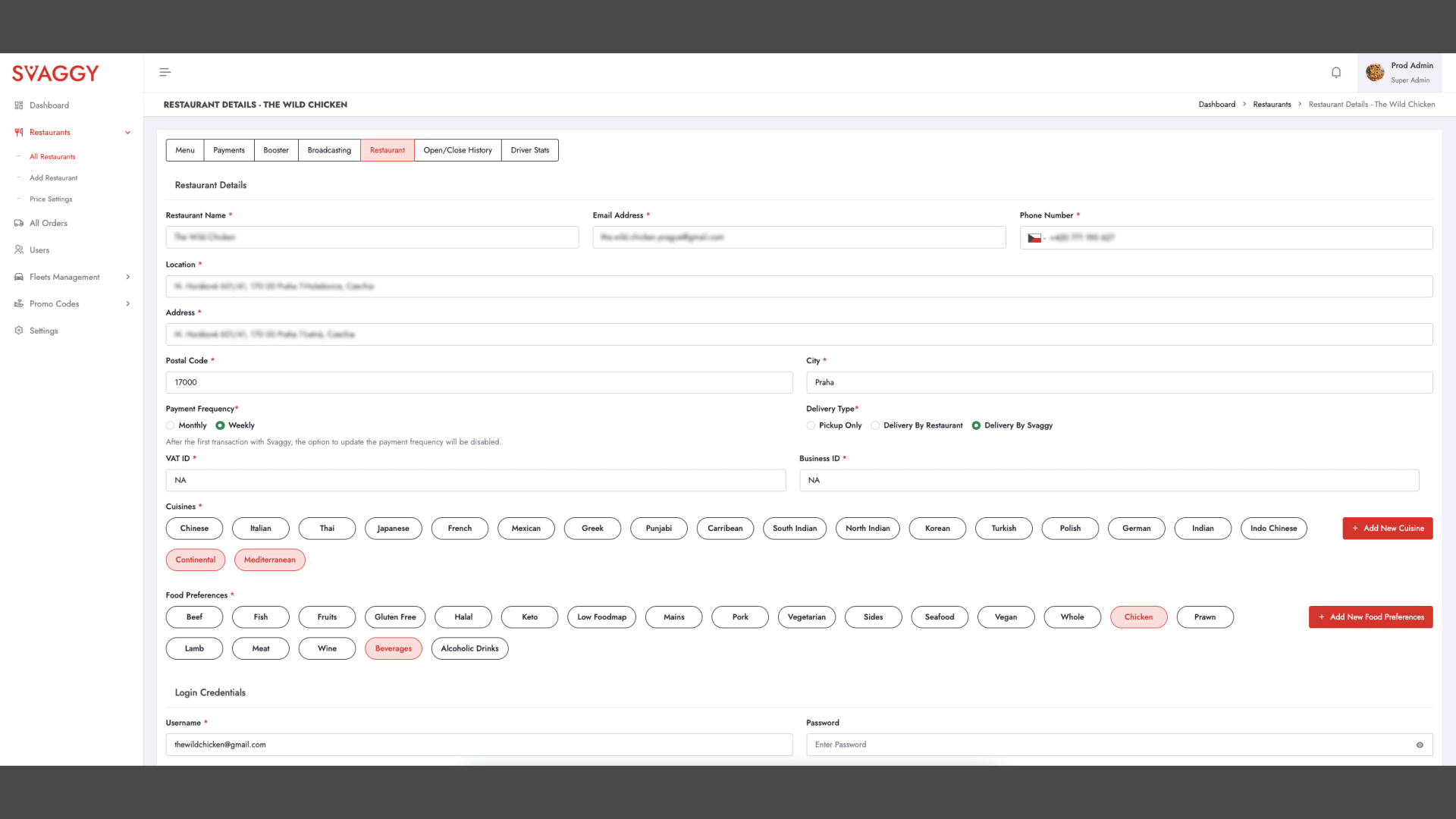The image size is (1456, 819).
Task: Click the Promo Codes icon
Action: 19,303
